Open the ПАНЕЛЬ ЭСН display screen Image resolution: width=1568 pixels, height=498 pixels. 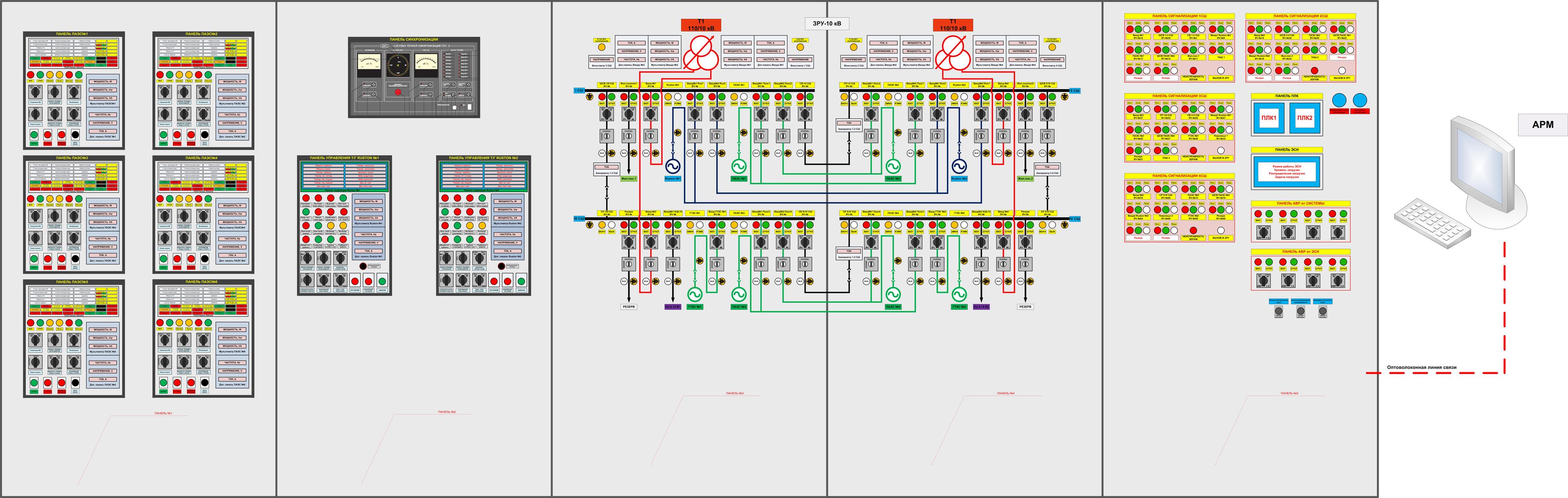pyautogui.click(x=1287, y=171)
